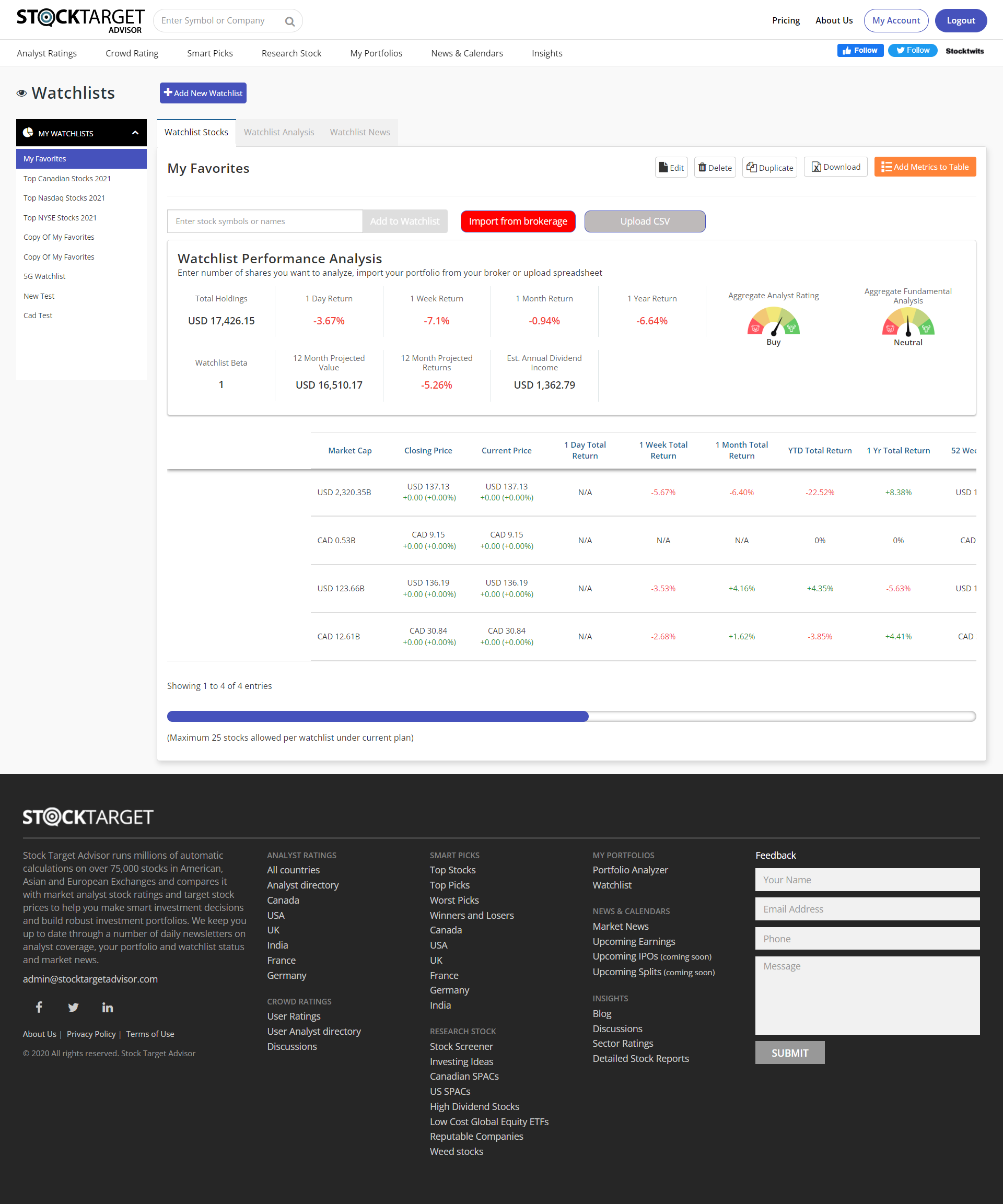
Task: Click the Upload CSV button
Action: tap(645, 221)
